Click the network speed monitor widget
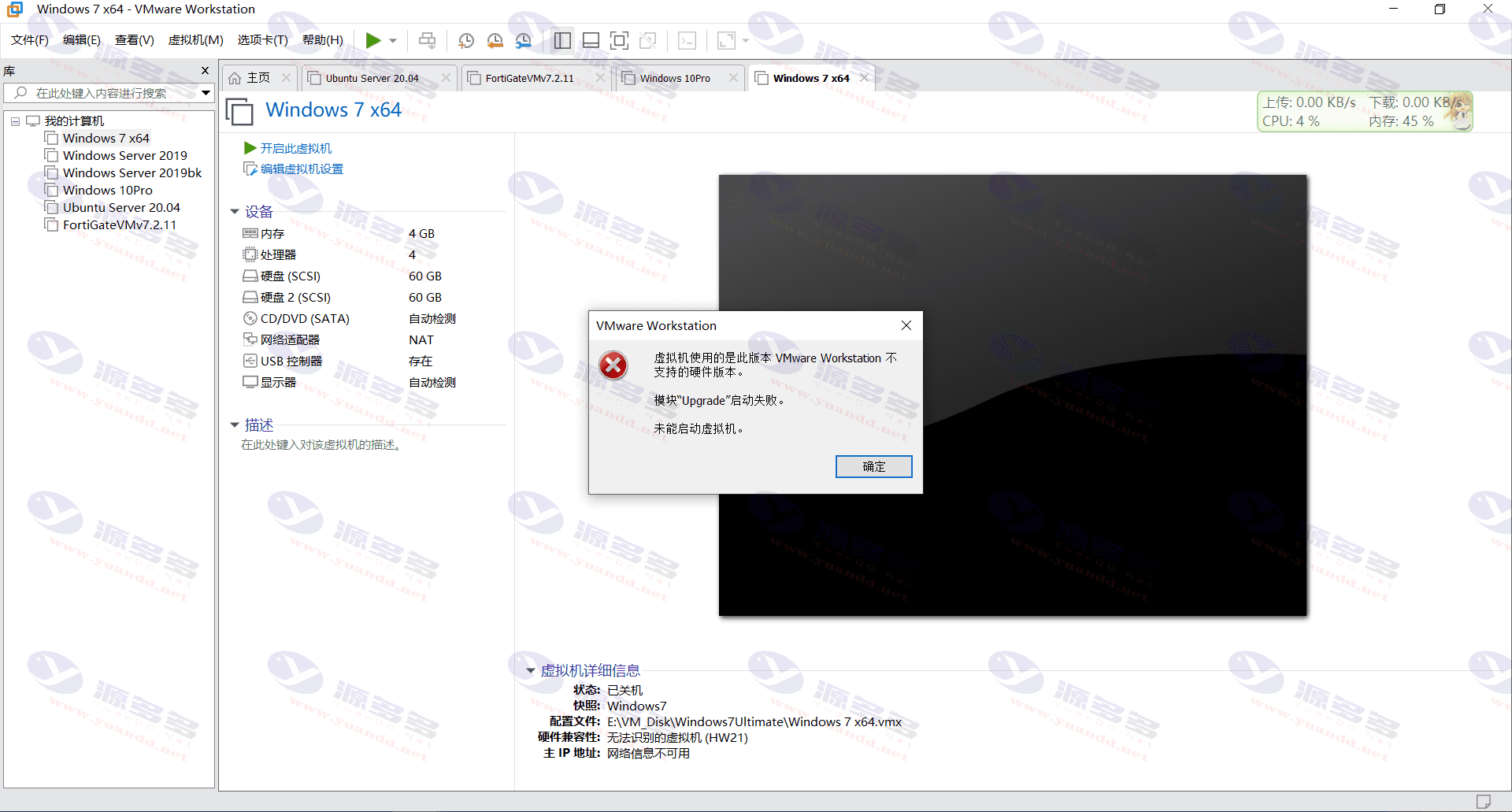The height and width of the screenshot is (812, 1512). (x=1365, y=112)
